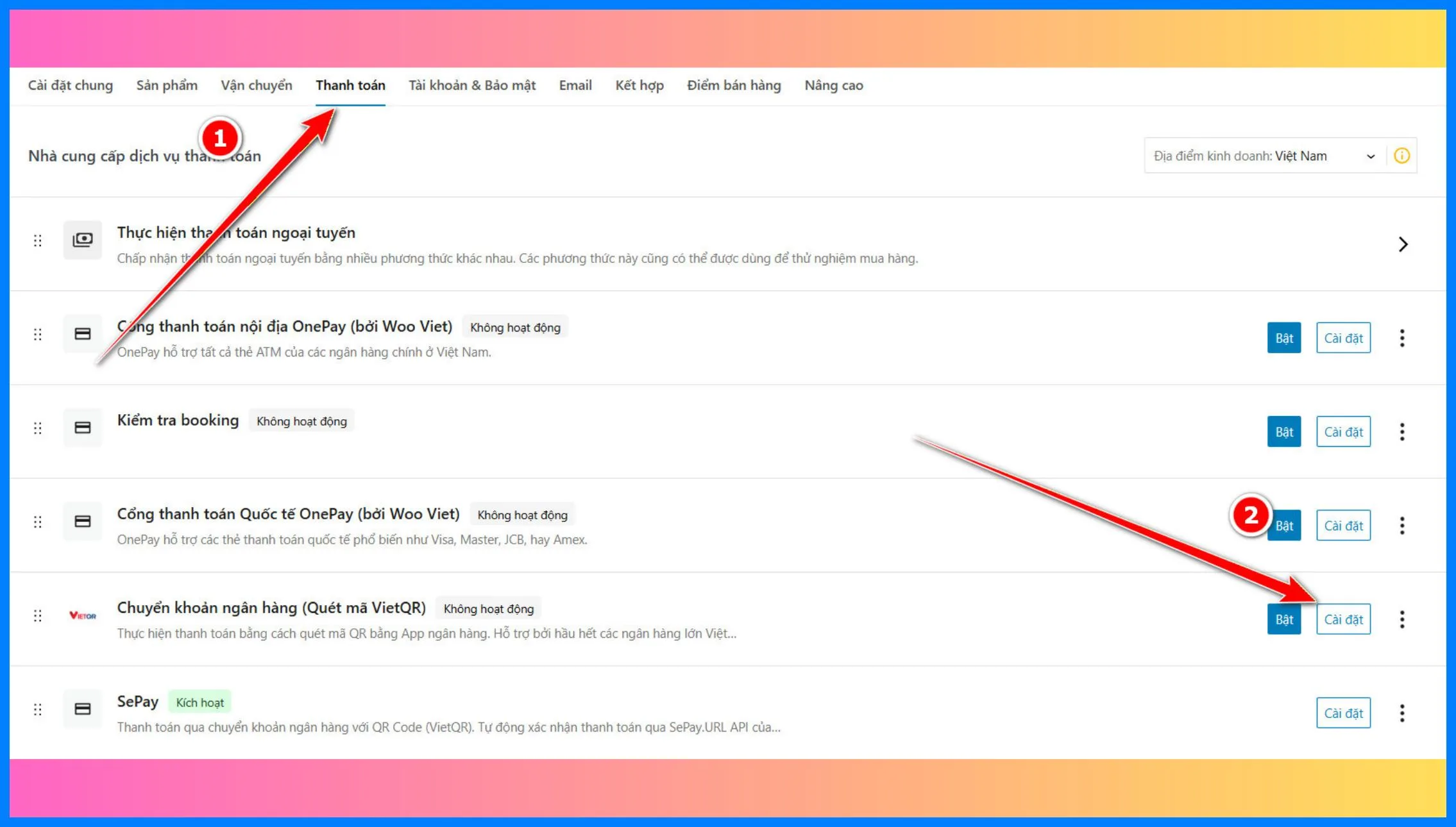Open the Địa điểm kinh doanh dropdown

pyautogui.click(x=1264, y=156)
